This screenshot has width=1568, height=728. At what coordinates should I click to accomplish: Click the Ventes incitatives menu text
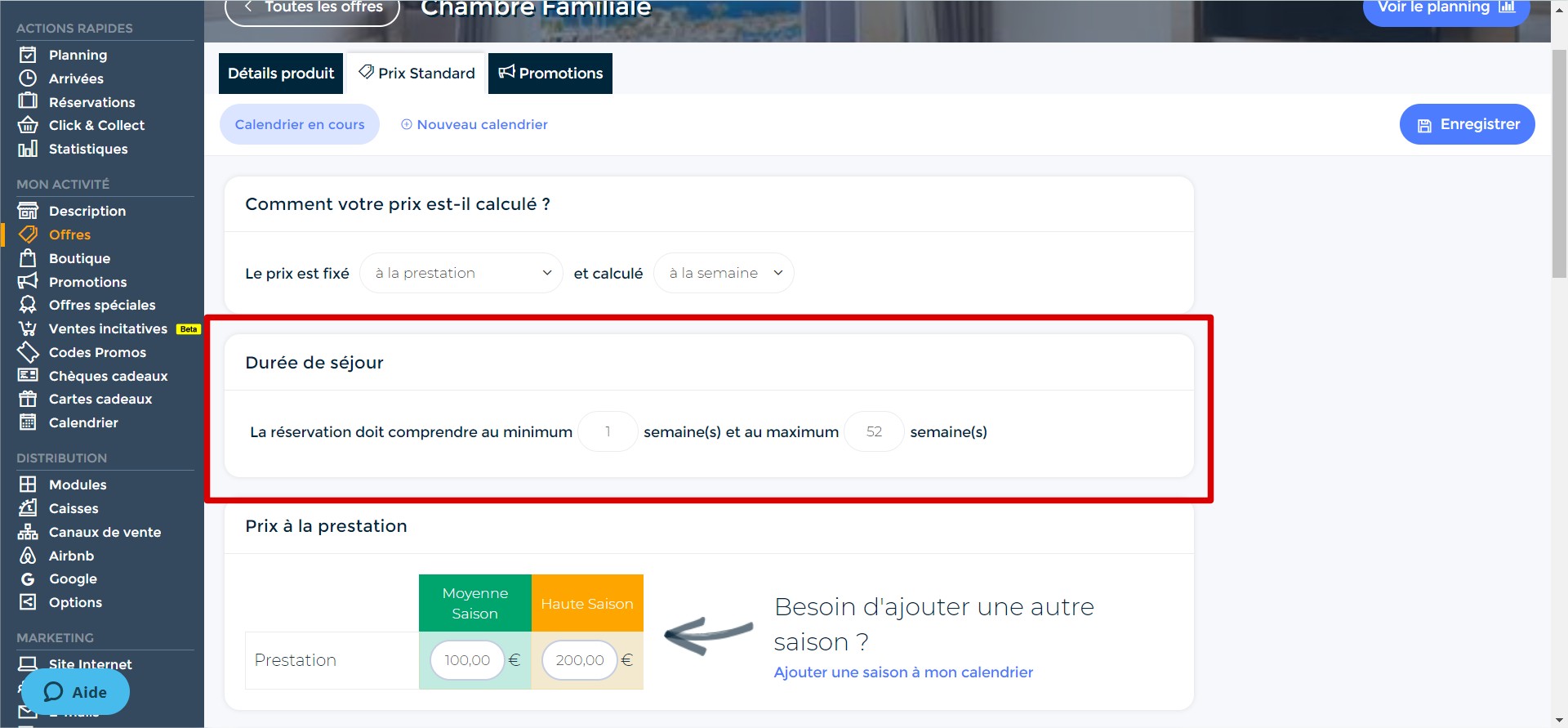108,328
